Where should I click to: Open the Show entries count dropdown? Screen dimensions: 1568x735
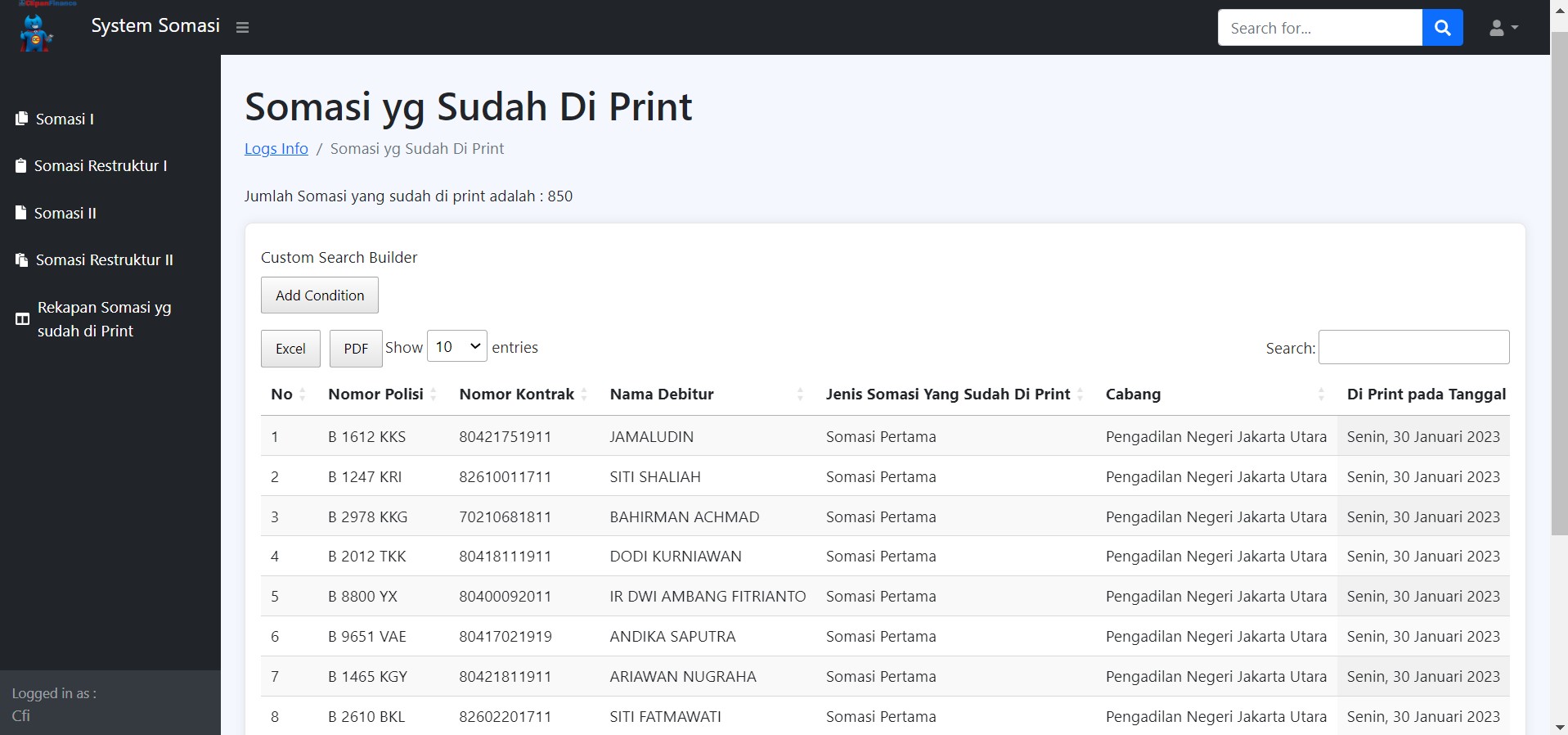click(x=457, y=347)
